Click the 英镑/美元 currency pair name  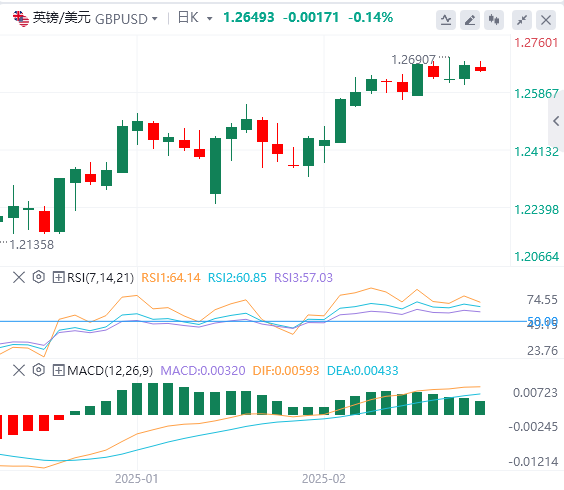click(62, 18)
